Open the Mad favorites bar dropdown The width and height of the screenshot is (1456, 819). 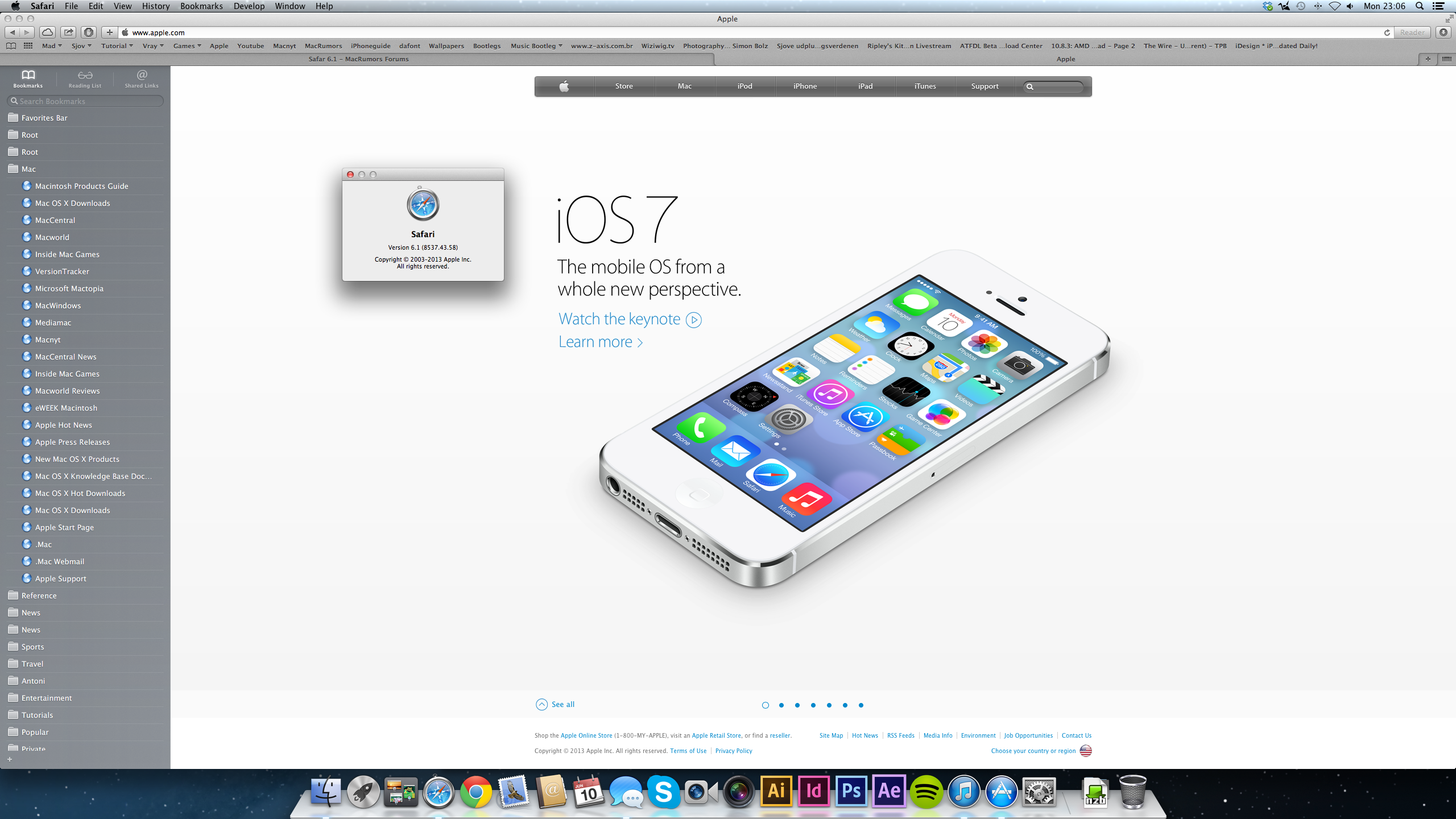(x=52, y=46)
